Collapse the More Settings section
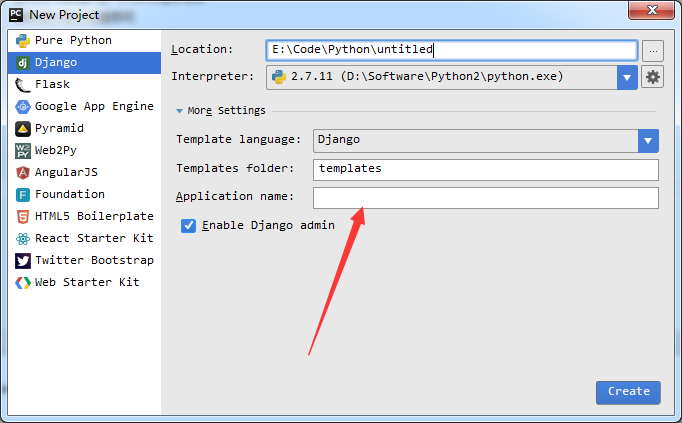The height and width of the screenshot is (423, 682). coord(179,111)
